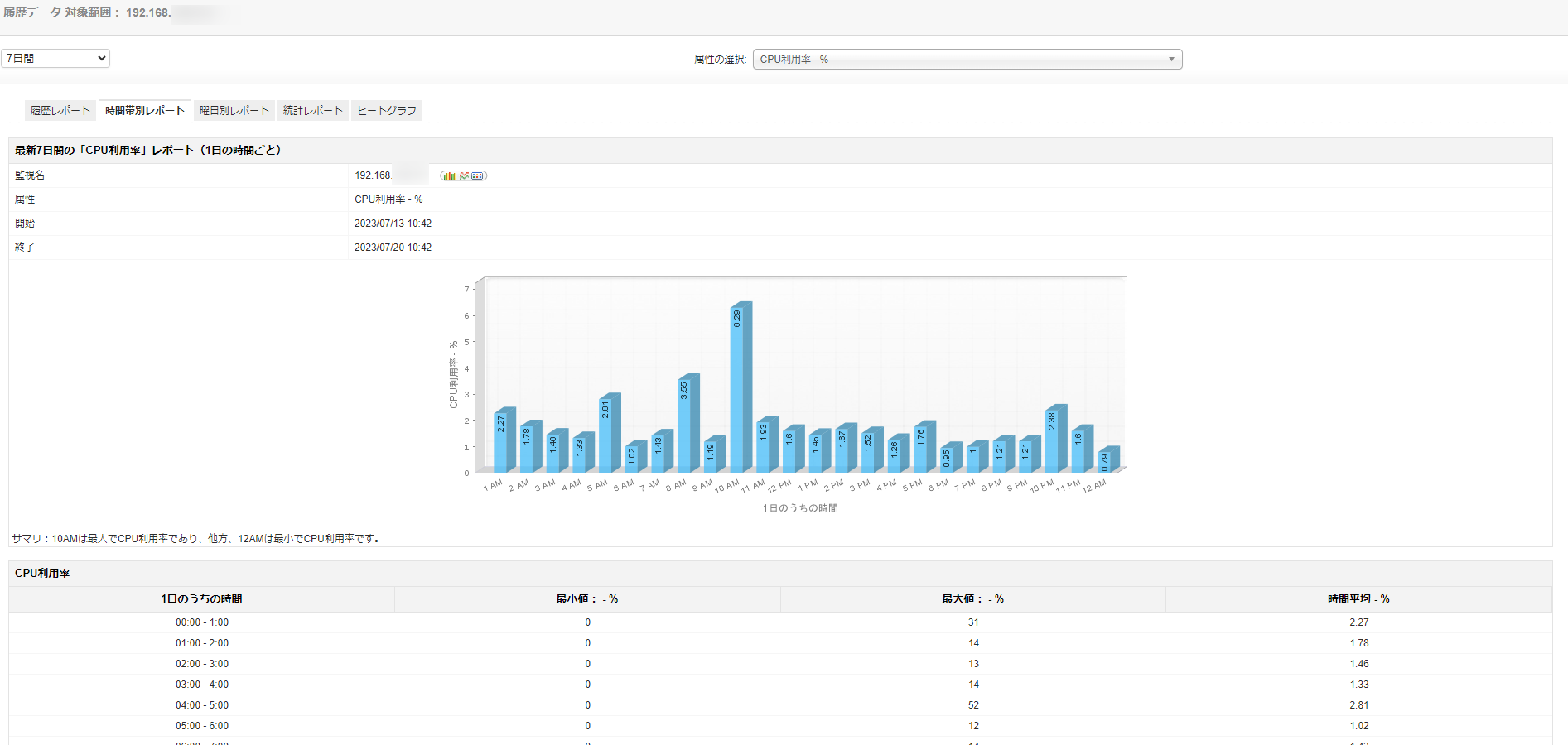
Task: Select the 04:00 - 5:00 time cell
Action: (x=202, y=705)
